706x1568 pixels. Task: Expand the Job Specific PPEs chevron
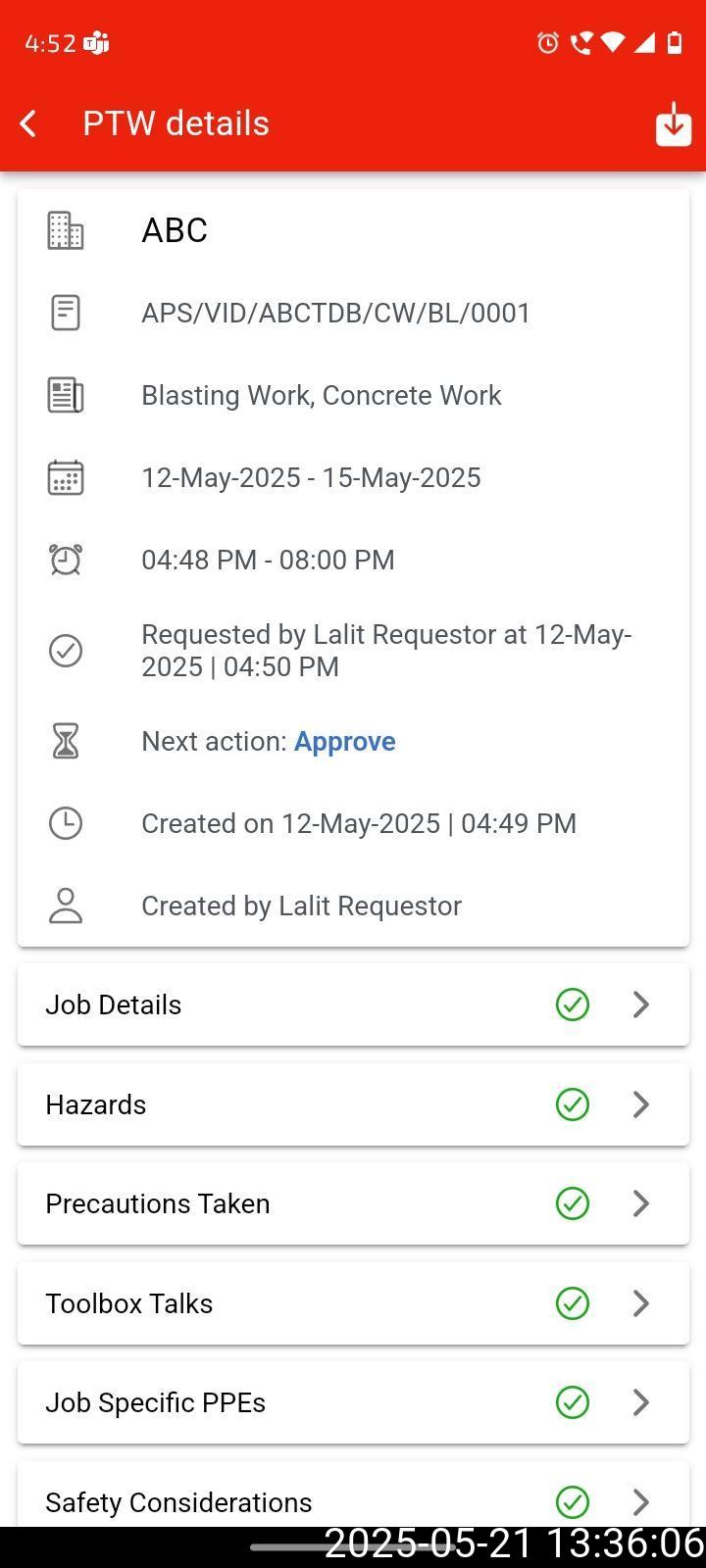641,1402
